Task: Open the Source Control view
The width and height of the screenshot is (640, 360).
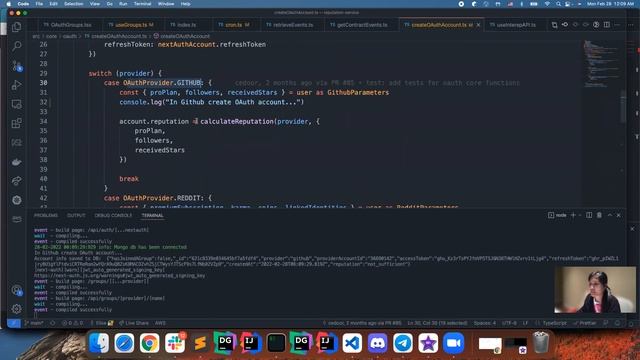Action: pyautogui.click(x=17, y=65)
